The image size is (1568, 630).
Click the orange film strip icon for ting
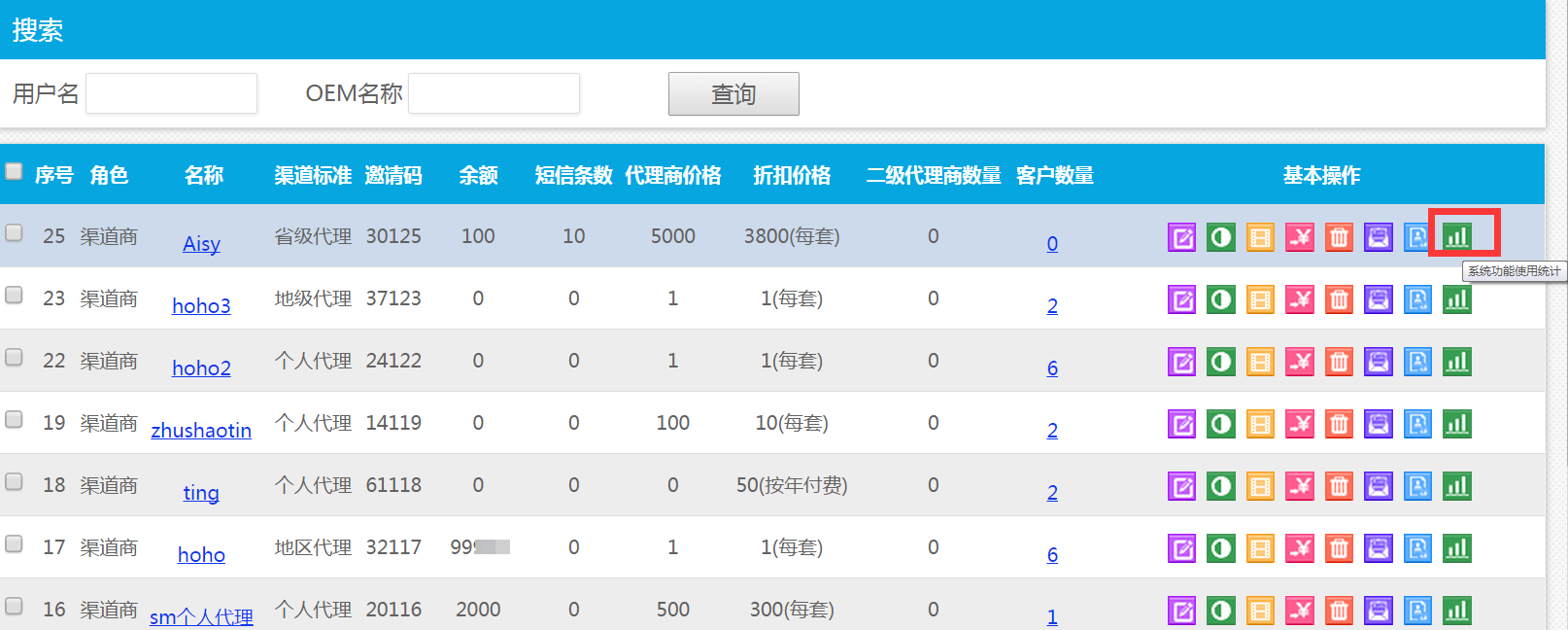tap(1260, 486)
